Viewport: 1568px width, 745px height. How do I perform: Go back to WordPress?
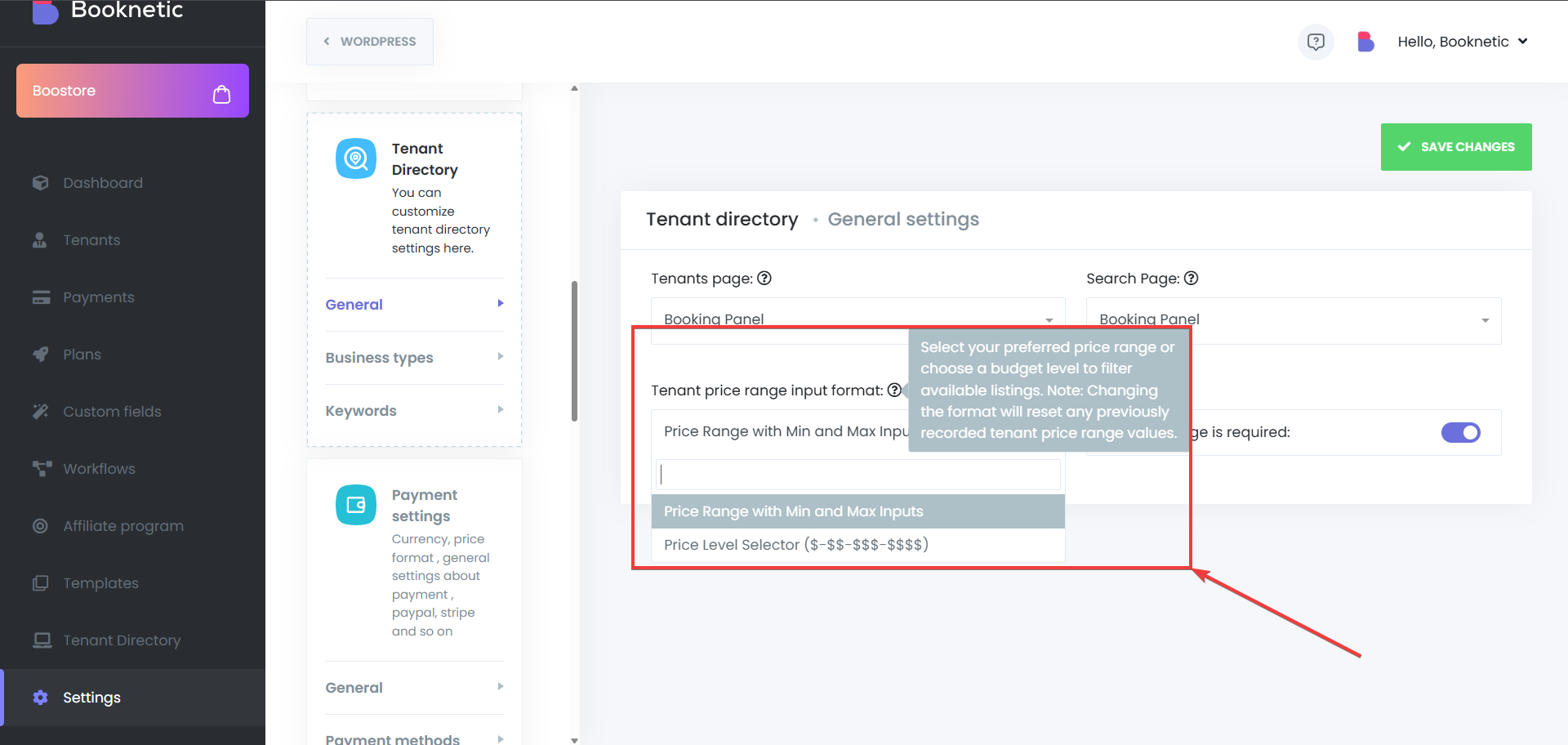click(x=370, y=42)
